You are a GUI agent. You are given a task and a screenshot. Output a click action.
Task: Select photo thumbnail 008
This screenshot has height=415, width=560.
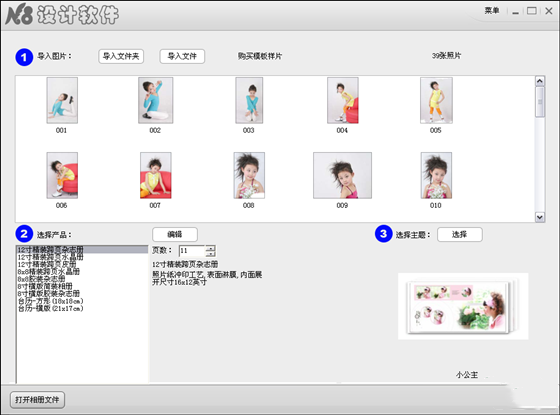pos(249,175)
